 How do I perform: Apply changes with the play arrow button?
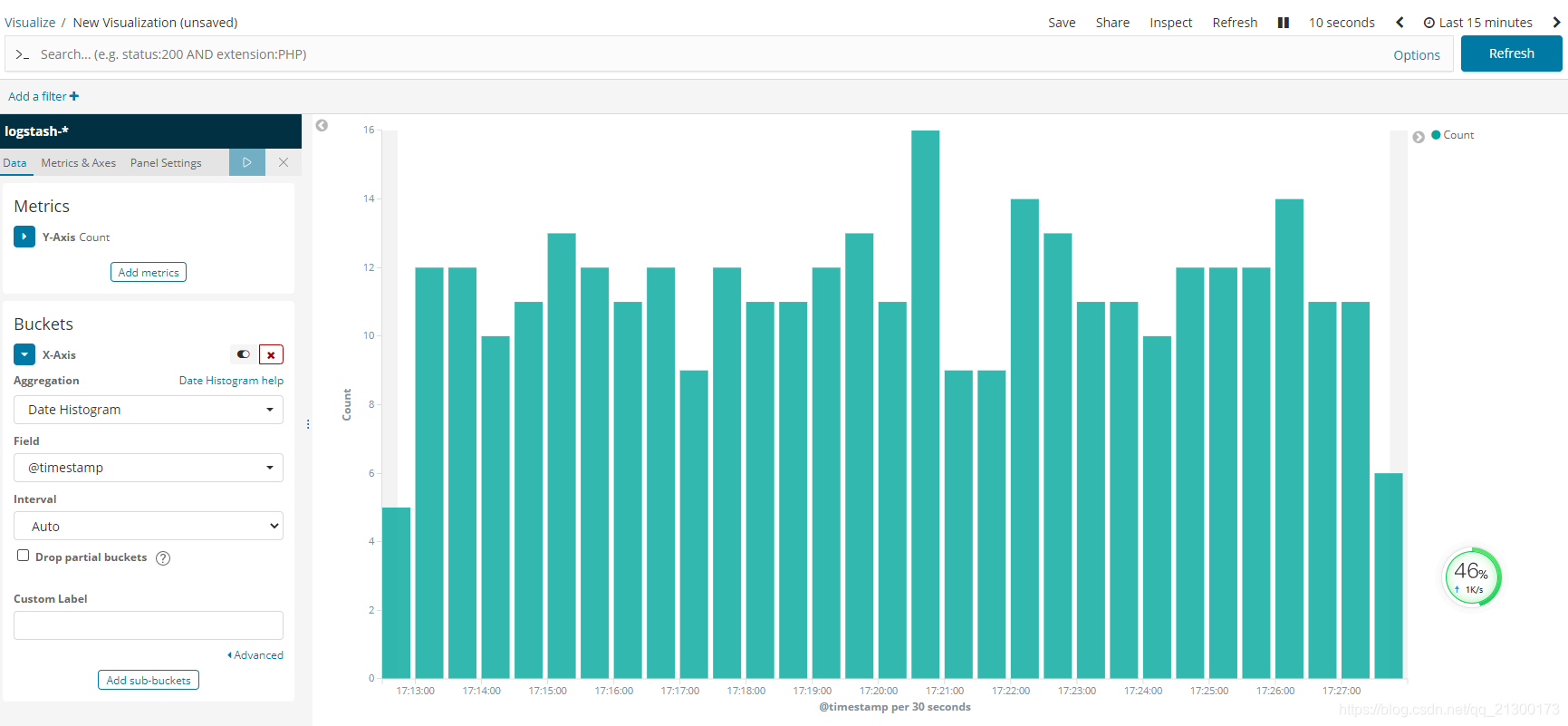pos(246,162)
